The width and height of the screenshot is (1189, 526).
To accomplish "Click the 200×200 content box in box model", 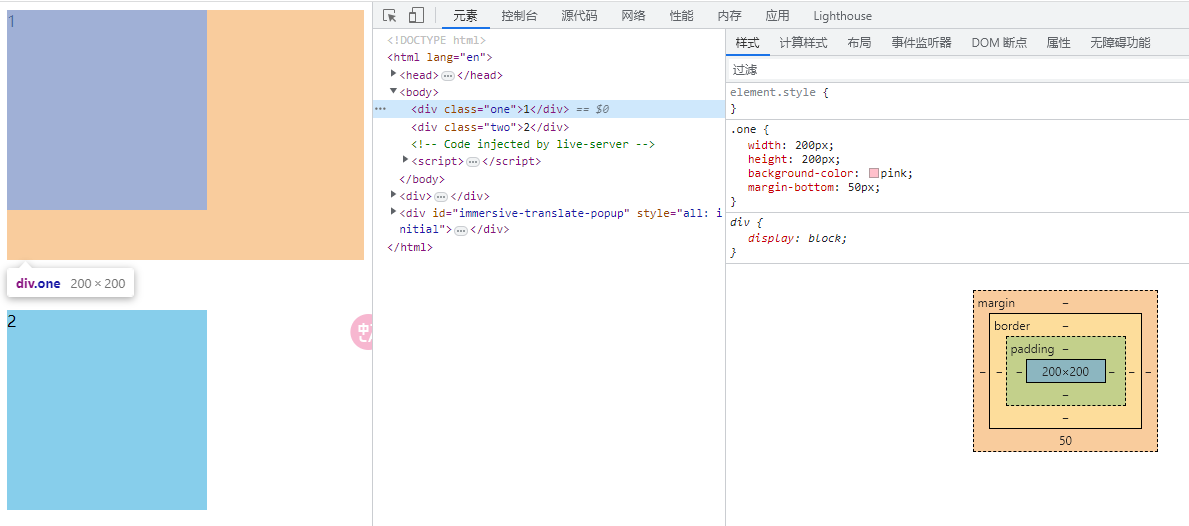I will point(1065,371).
